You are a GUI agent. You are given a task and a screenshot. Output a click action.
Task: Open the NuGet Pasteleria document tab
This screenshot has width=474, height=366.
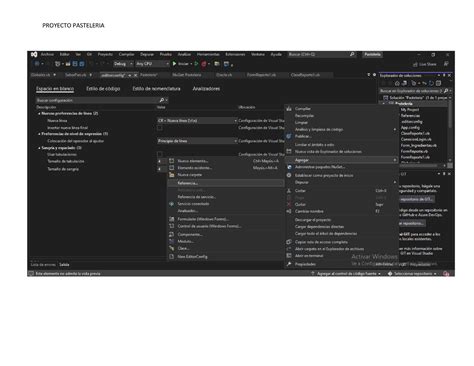coord(187,75)
